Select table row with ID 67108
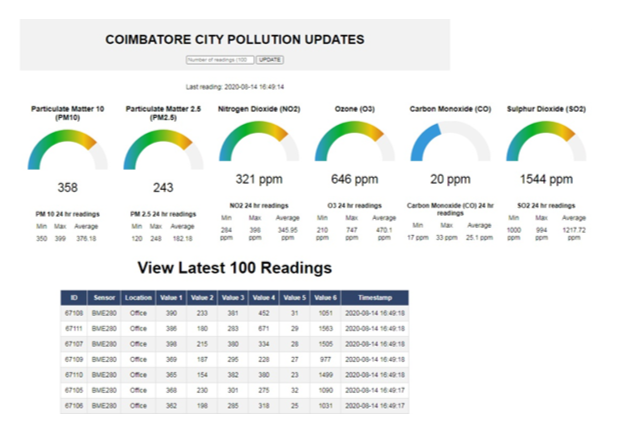Image resolution: width=639 pixels, height=438 pixels. [235, 313]
